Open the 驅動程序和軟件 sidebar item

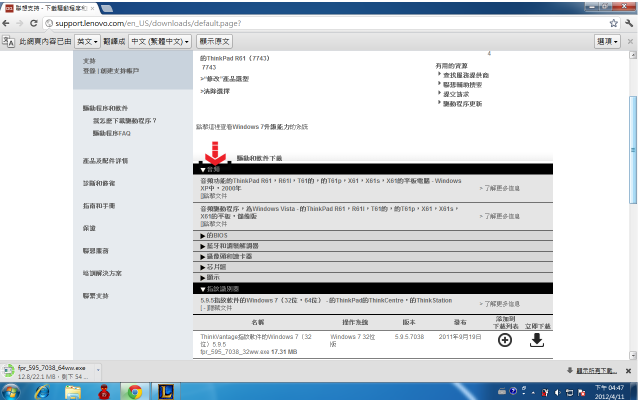[x=105, y=108]
